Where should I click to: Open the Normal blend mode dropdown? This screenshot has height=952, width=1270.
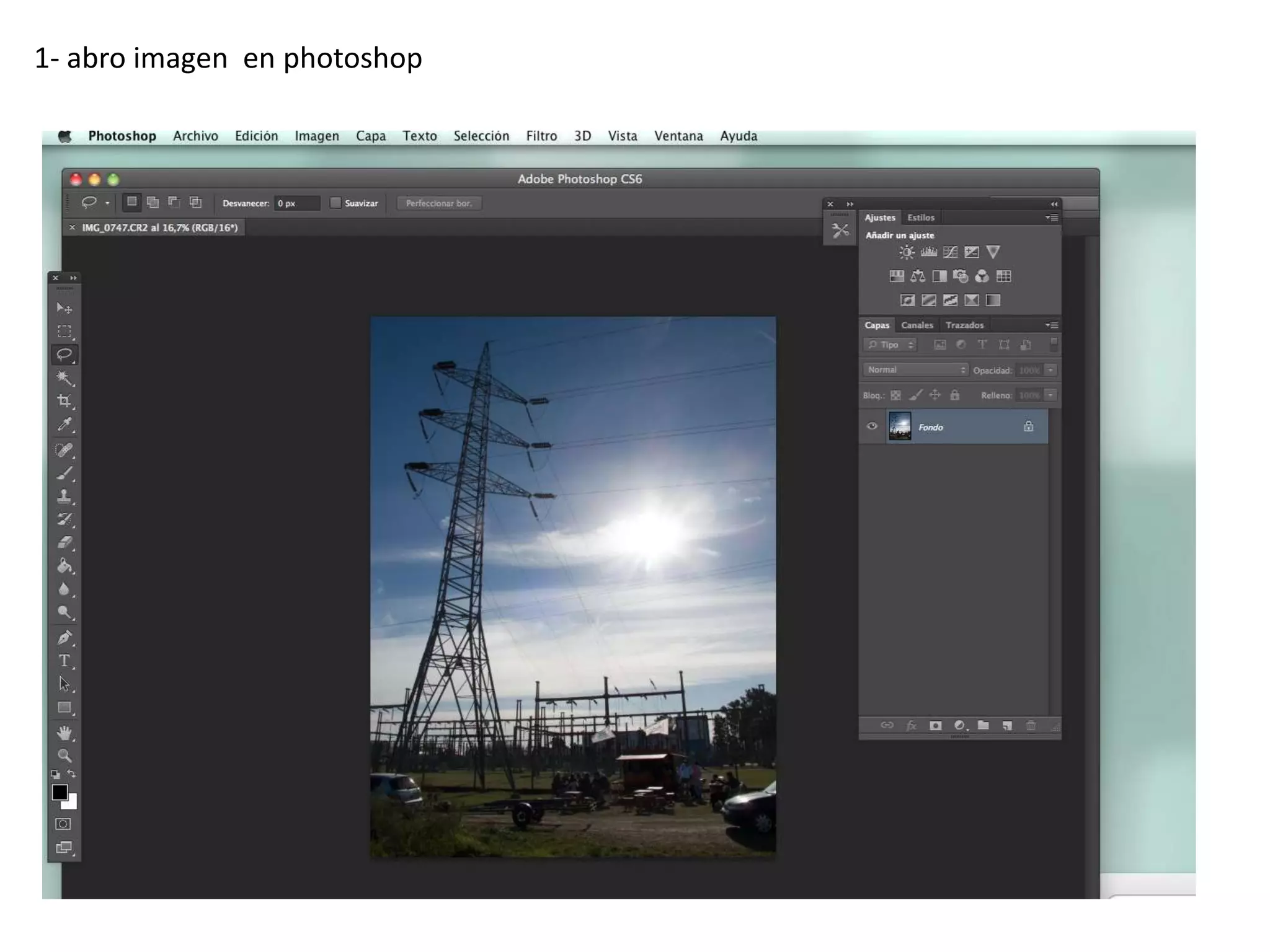pyautogui.click(x=915, y=370)
